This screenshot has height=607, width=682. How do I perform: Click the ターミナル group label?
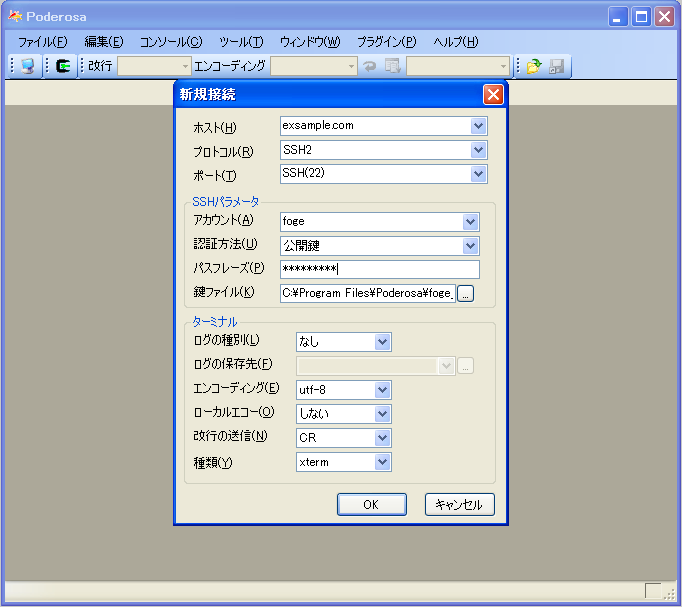coord(214,322)
